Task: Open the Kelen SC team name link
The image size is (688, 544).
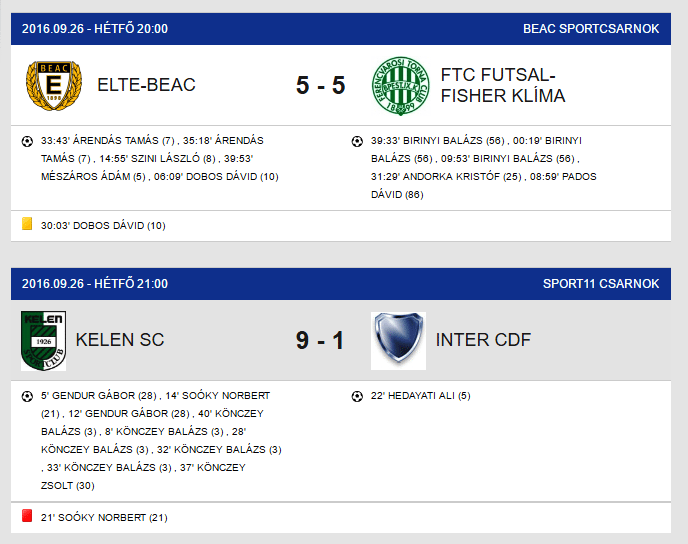Action: (120, 340)
